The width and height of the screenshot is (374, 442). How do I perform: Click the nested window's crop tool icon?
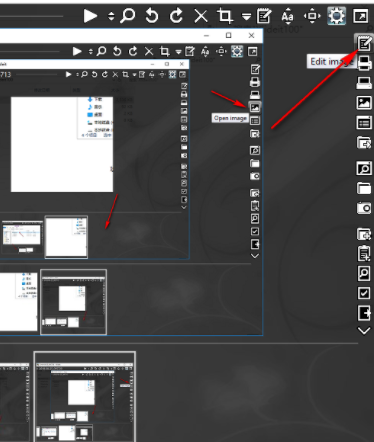(164, 51)
